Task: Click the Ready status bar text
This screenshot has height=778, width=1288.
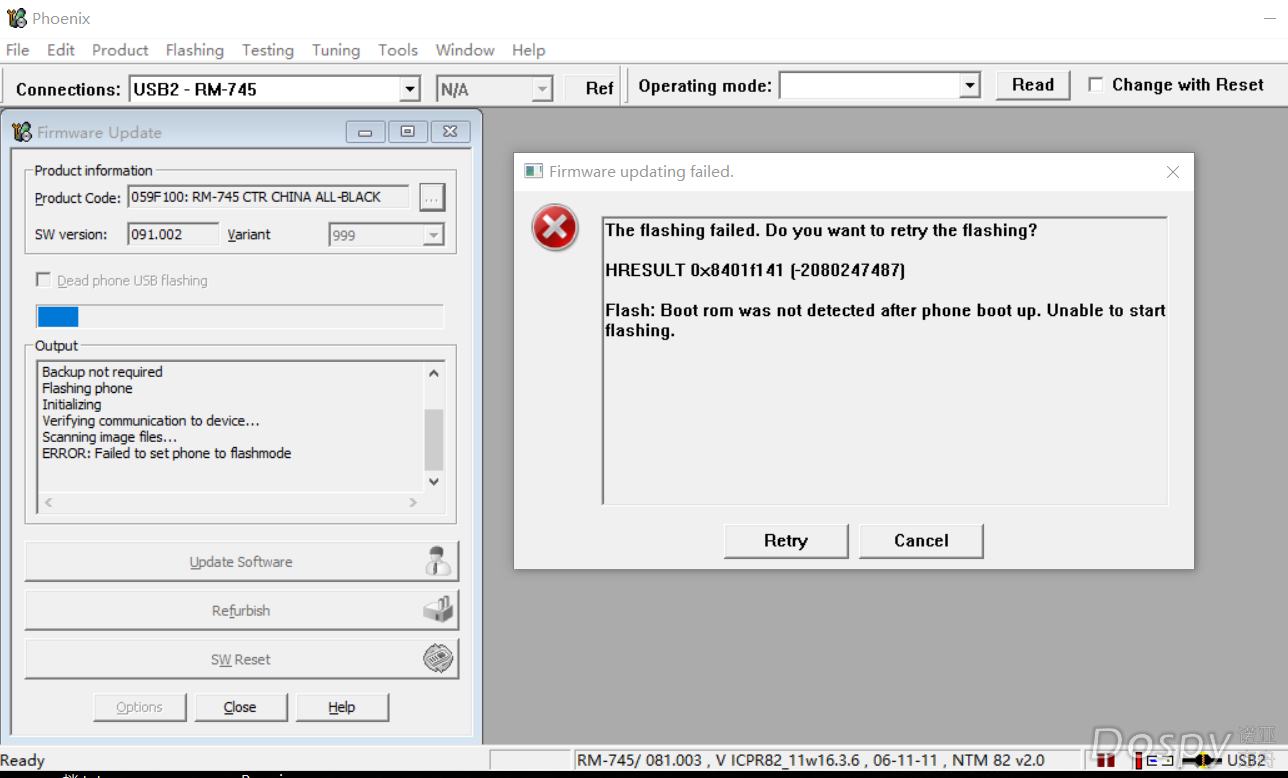Action: (23, 760)
